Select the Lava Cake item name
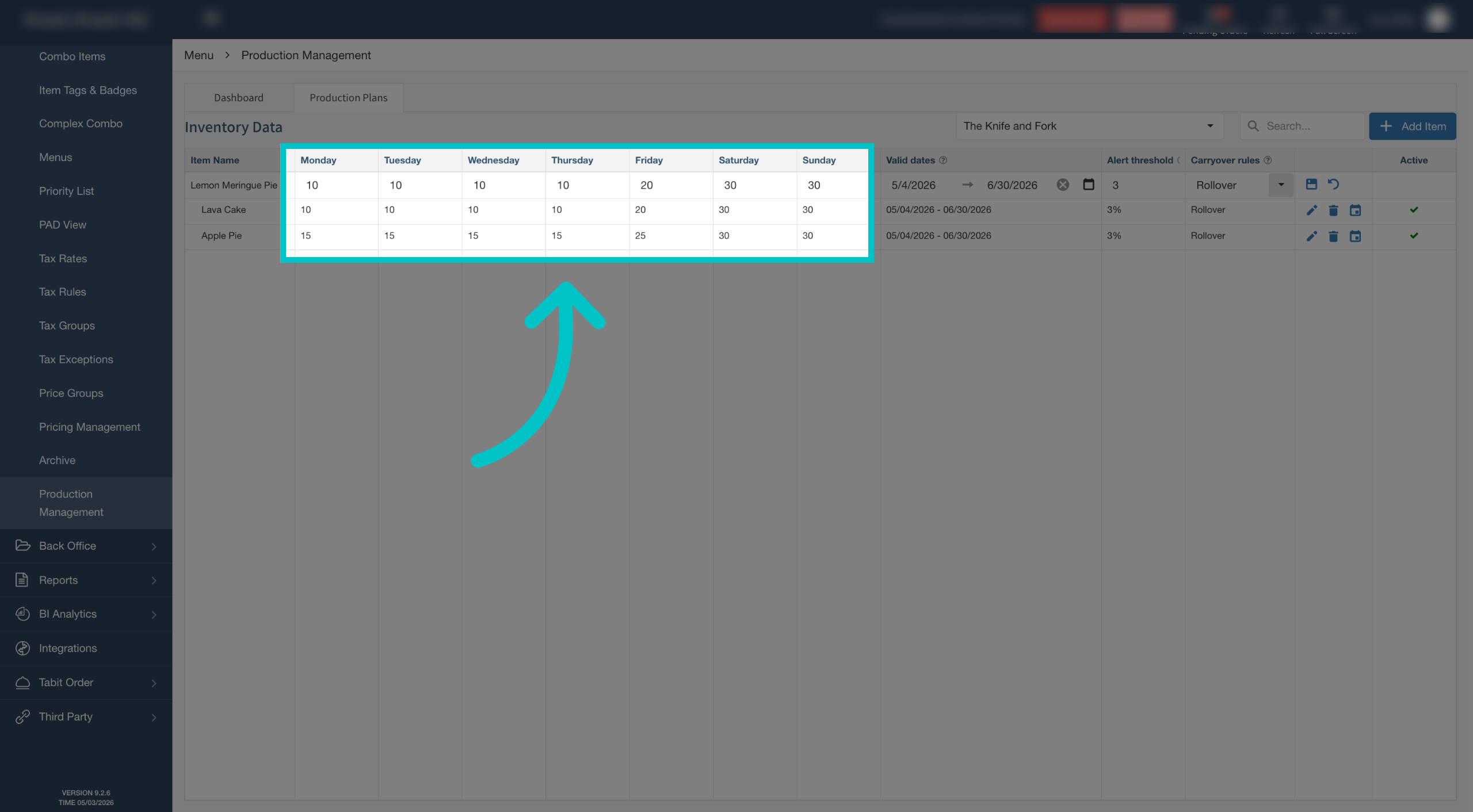Screen dimensions: 1473x812 tap(224, 210)
